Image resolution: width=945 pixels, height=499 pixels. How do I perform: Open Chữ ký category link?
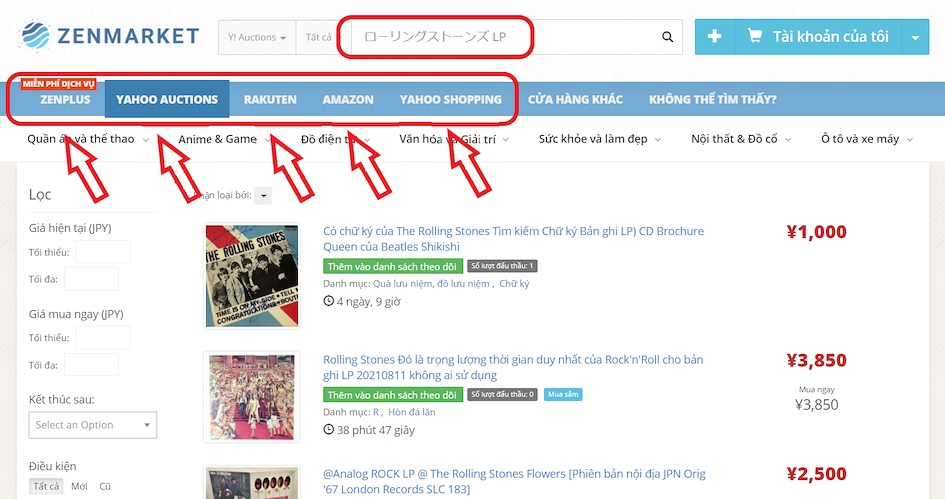[x=514, y=283]
